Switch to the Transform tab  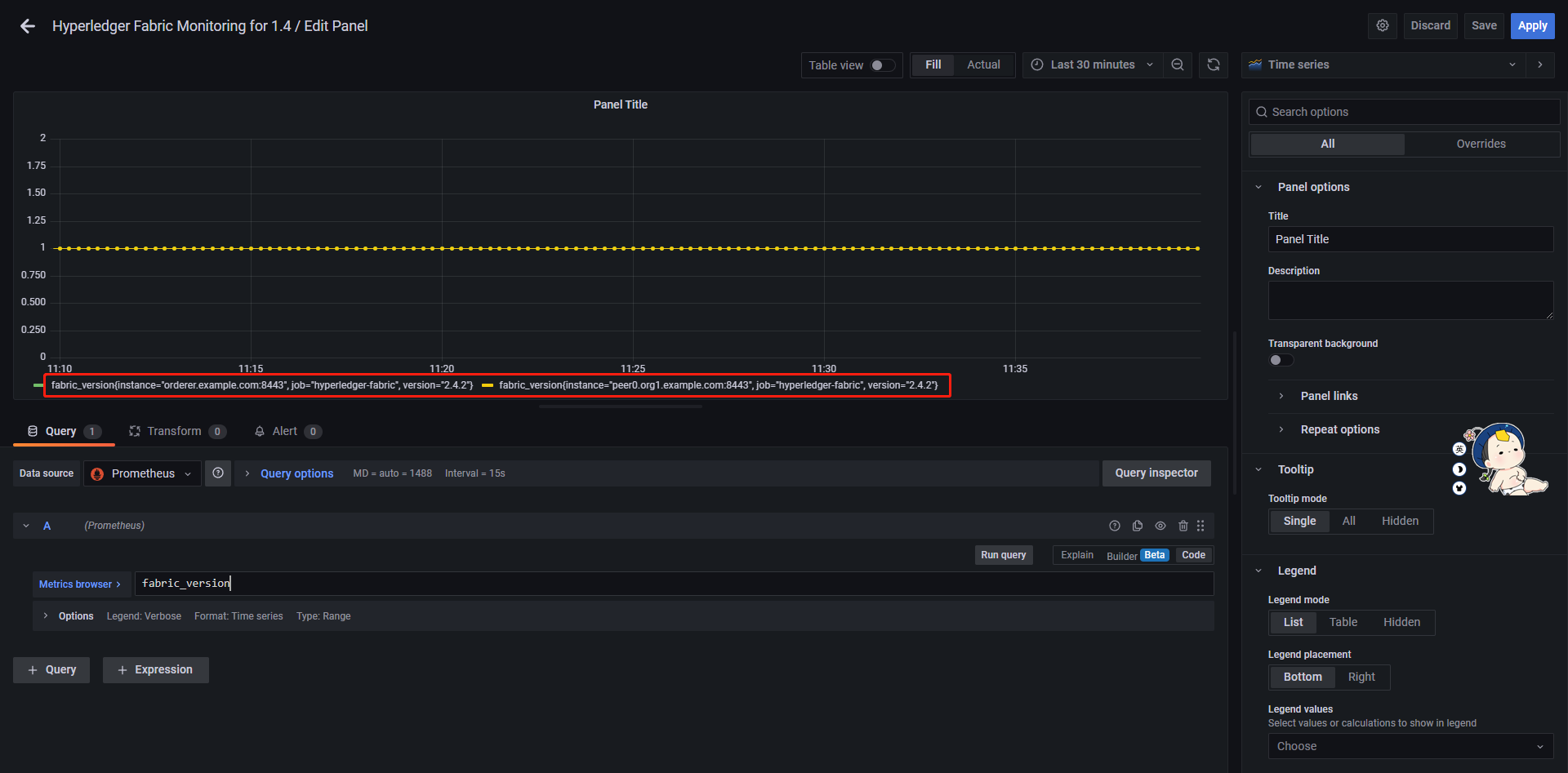click(177, 431)
